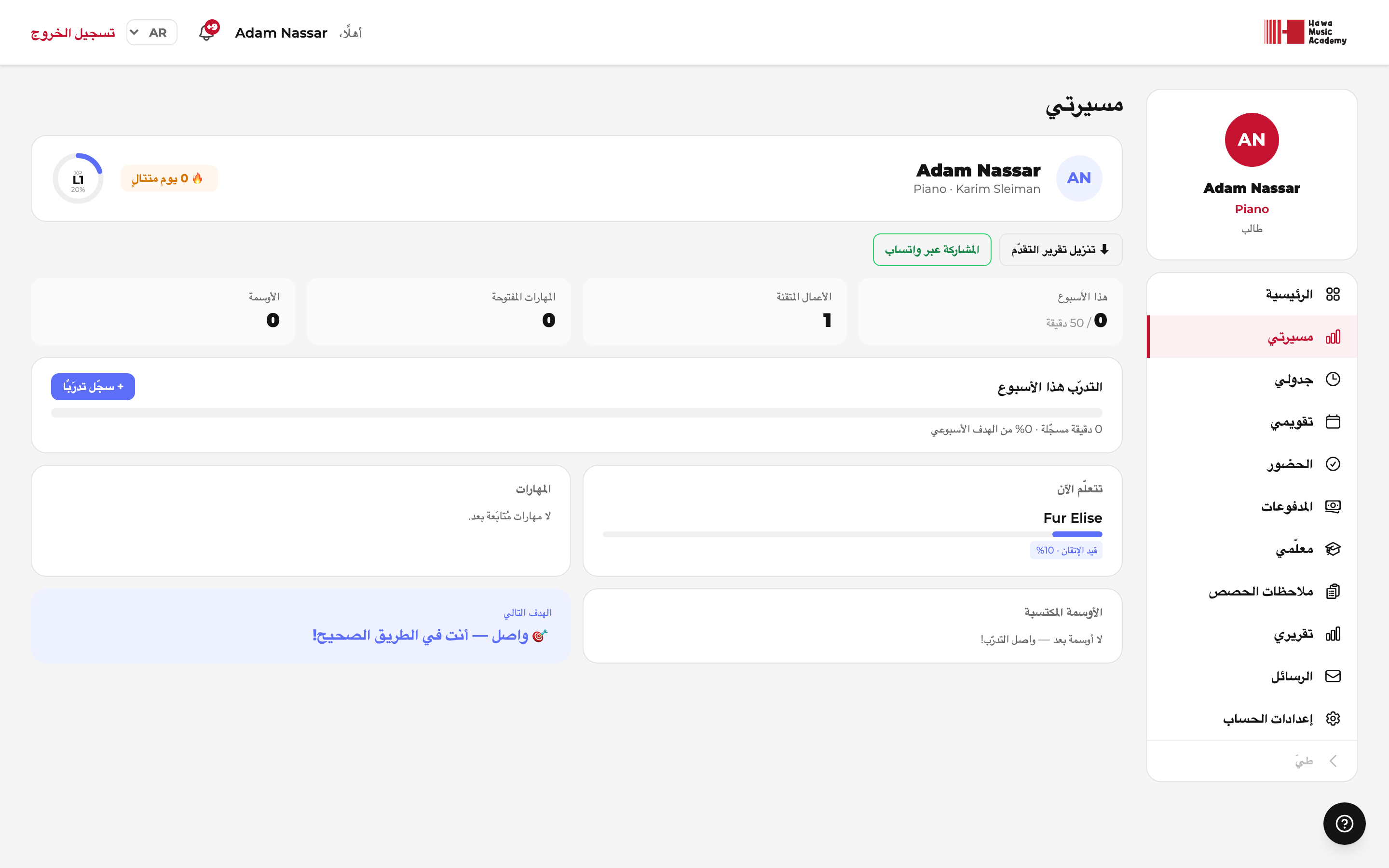
Task: Click the Hawa Music Academy logo
Action: pyautogui.click(x=1305, y=31)
